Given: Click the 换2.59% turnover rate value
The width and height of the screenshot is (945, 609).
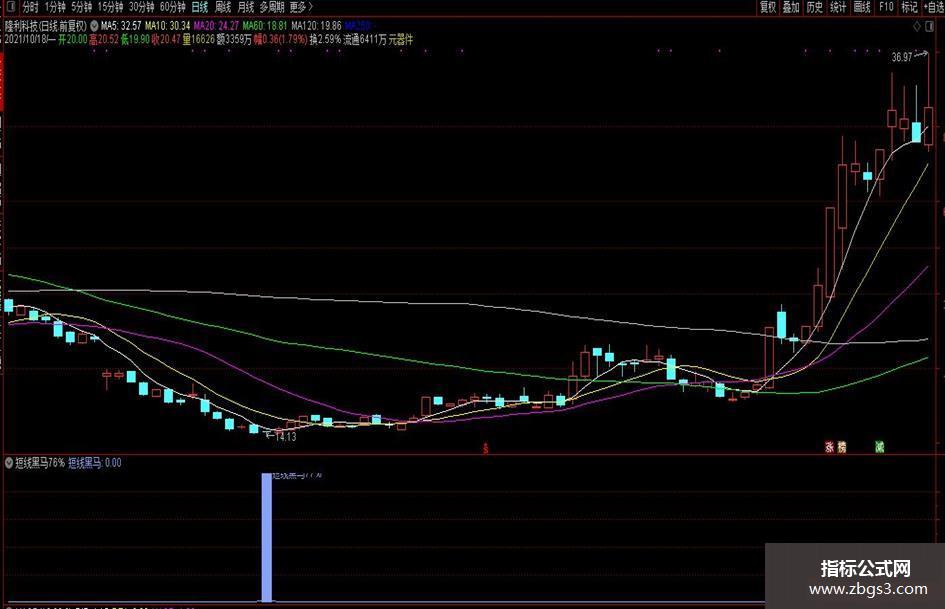Looking at the screenshot, I should coord(325,39).
